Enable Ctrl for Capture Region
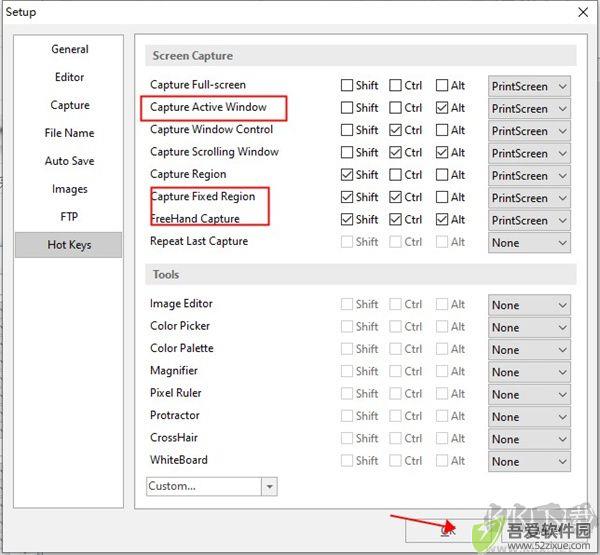The image size is (600, 555). (x=395, y=175)
